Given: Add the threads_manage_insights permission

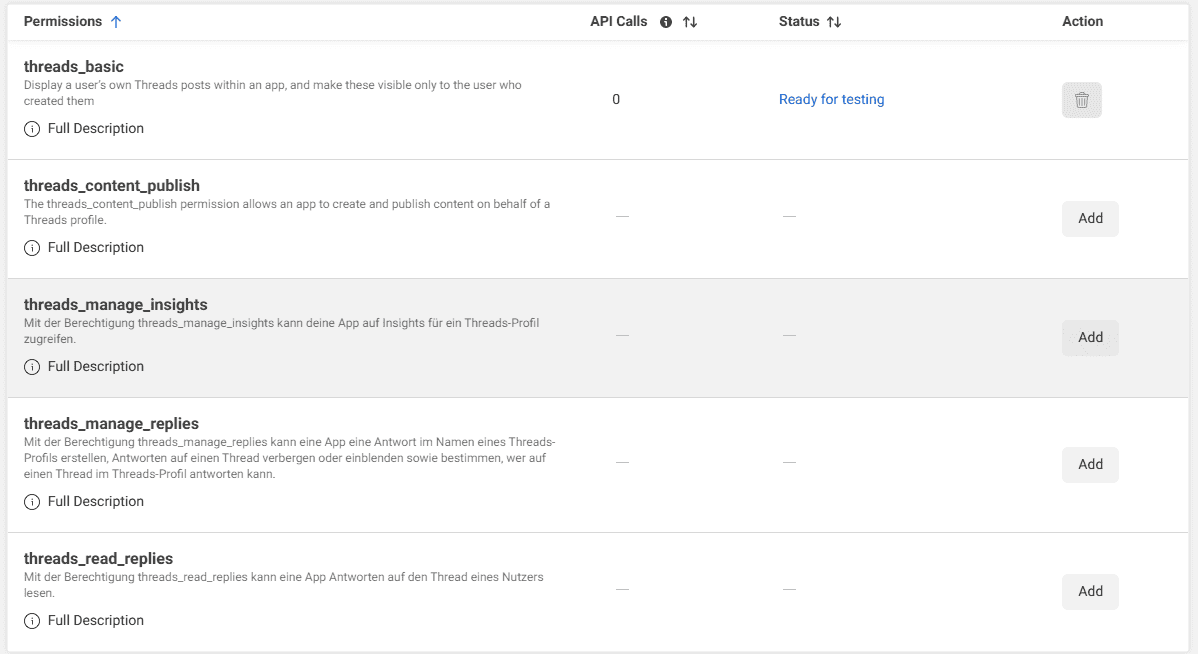Looking at the screenshot, I should pos(1090,337).
